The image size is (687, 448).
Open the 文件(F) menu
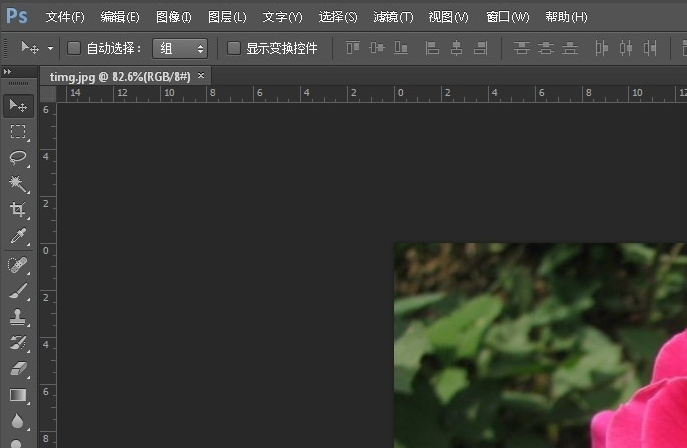click(x=65, y=17)
